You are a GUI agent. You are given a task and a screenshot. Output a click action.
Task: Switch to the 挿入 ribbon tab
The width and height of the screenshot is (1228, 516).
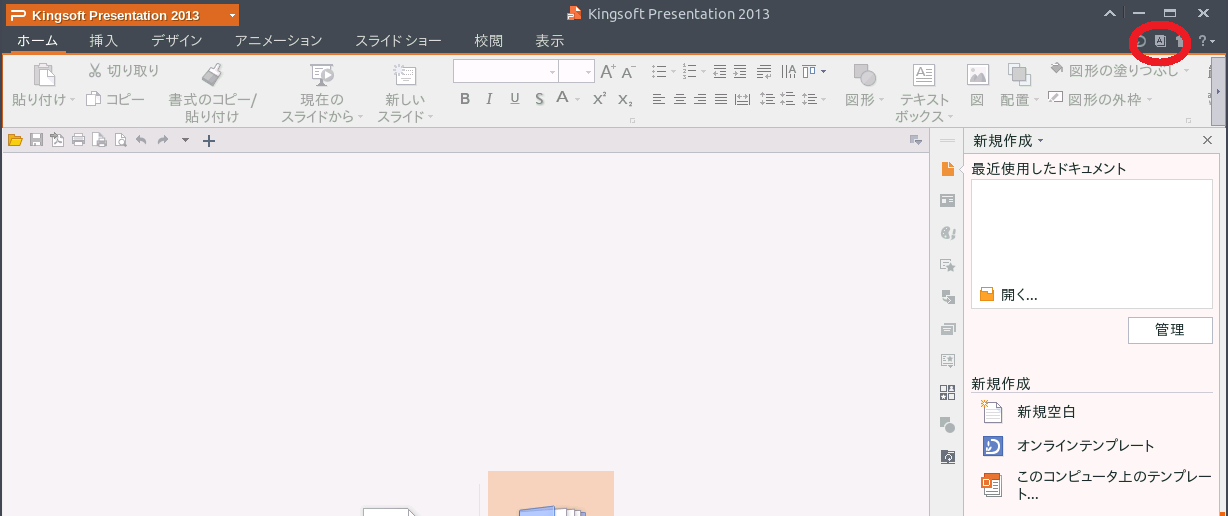point(104,41)
